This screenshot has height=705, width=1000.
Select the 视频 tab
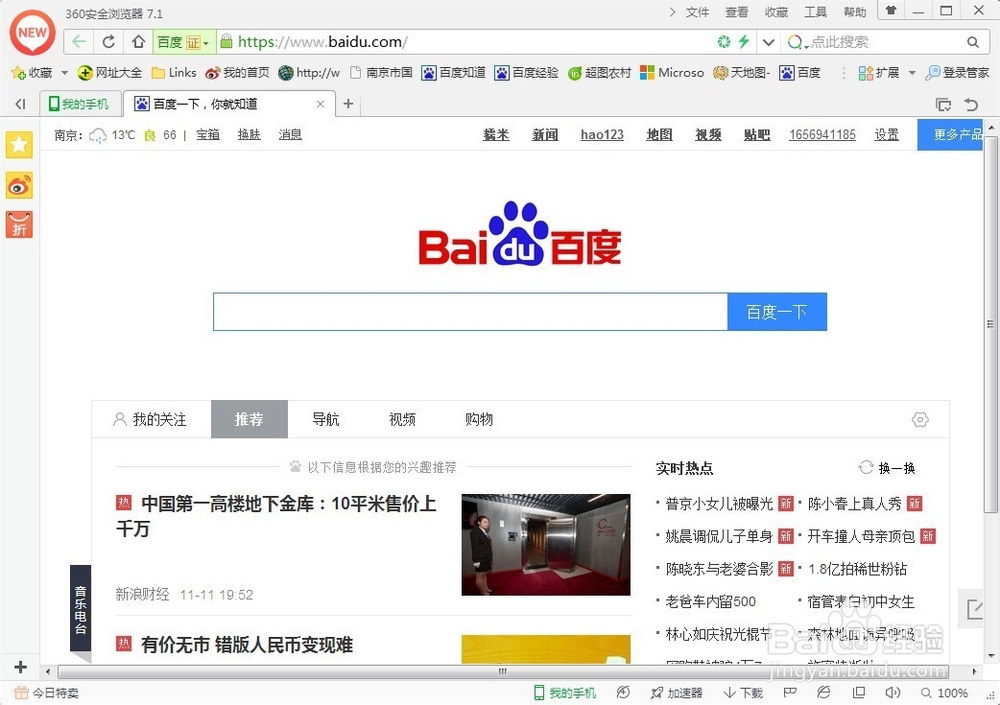click(x=402, y=419)
